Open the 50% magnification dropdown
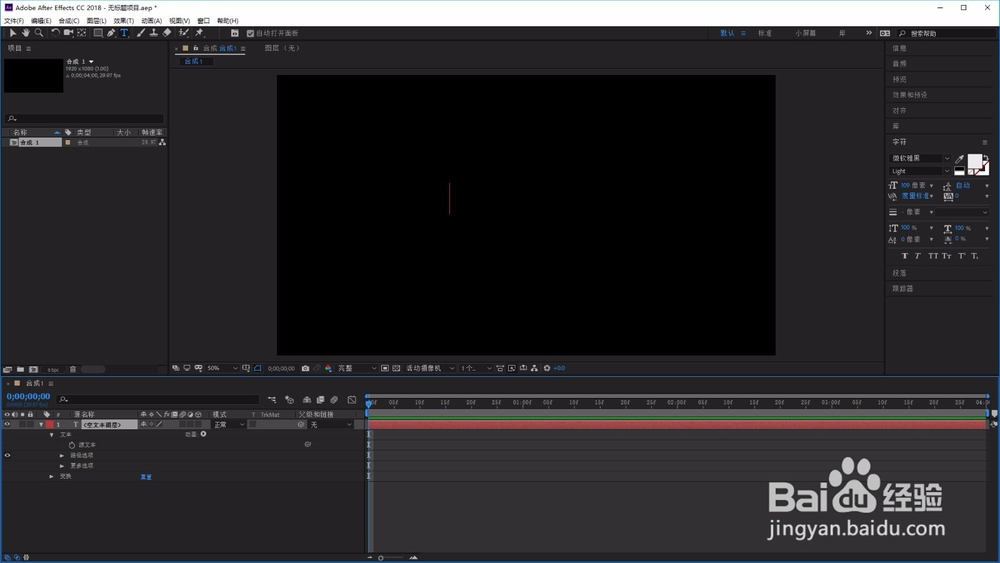The width and height of the screenshot is (1000, 563). 222,368
